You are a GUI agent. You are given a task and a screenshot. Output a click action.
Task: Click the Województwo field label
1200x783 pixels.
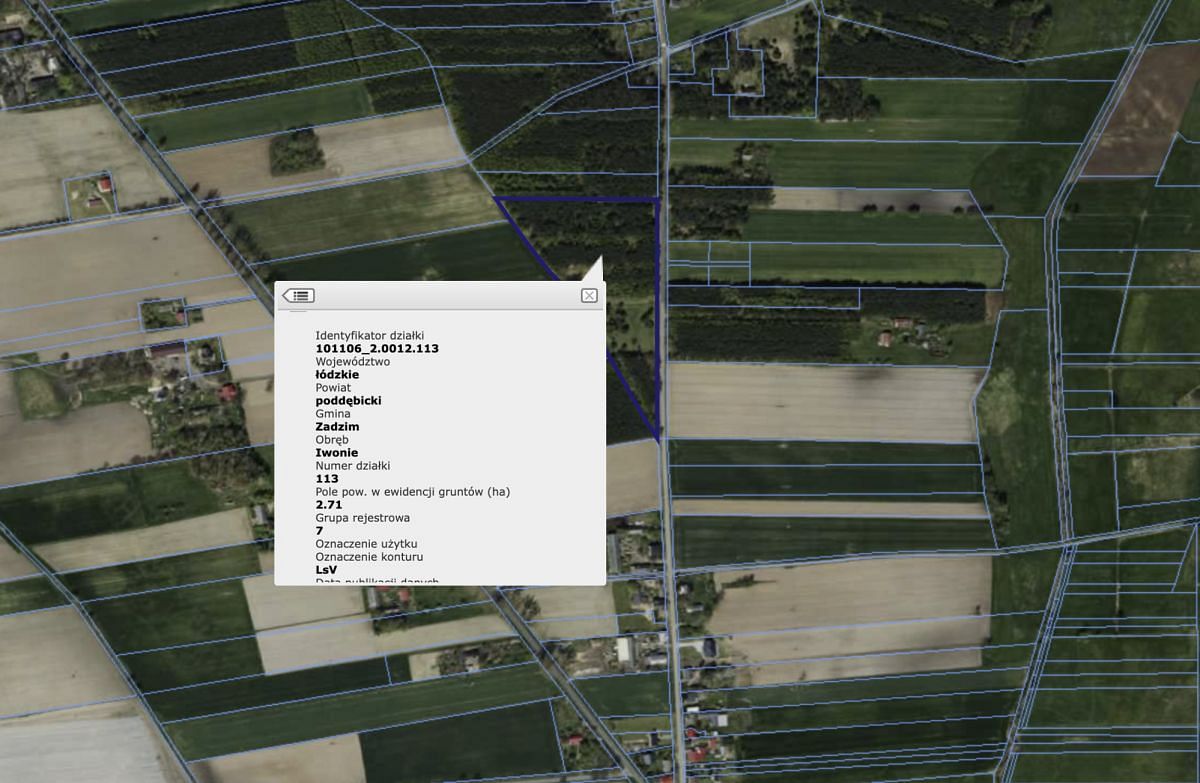point(353,362)
